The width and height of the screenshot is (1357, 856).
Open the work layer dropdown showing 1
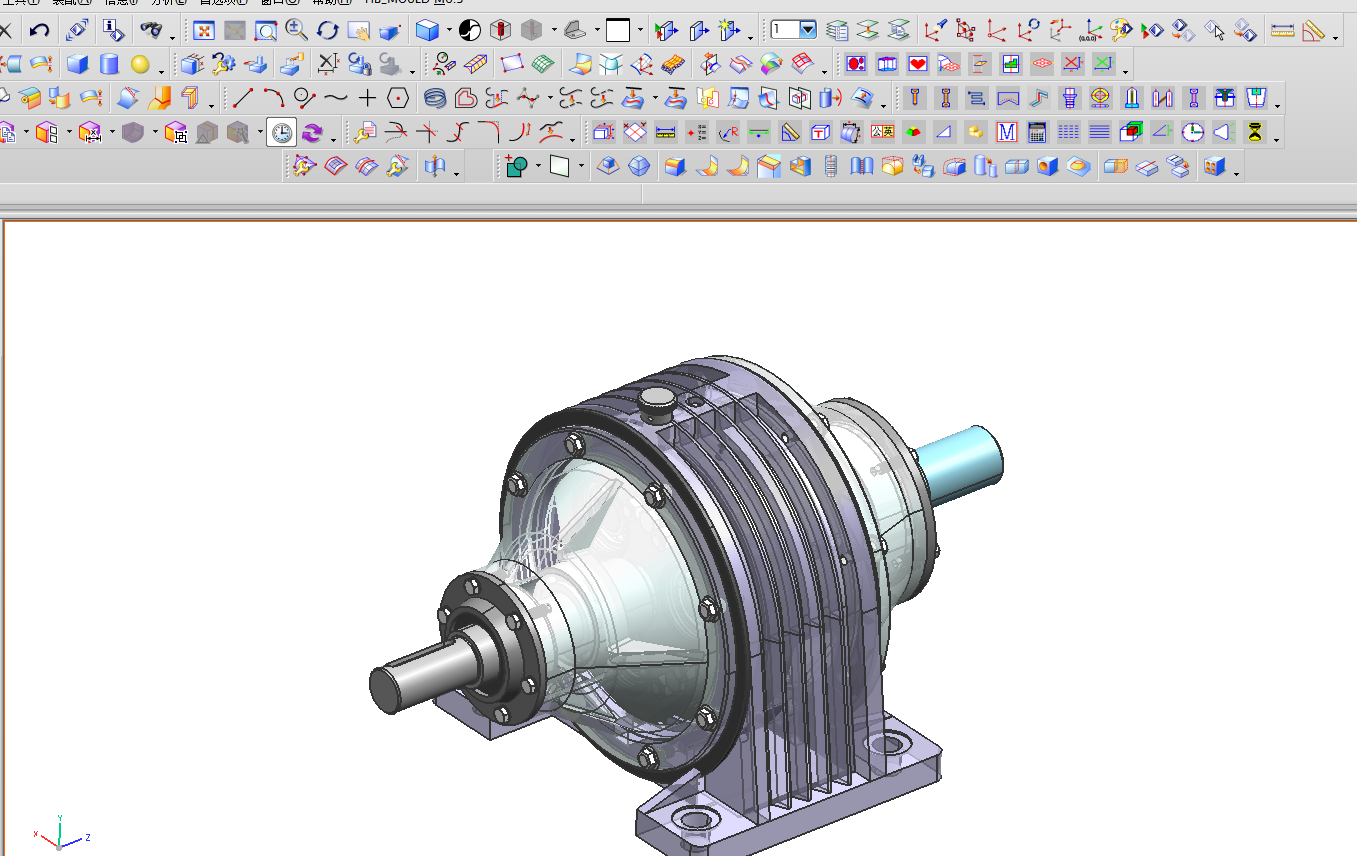click(808, 30)
